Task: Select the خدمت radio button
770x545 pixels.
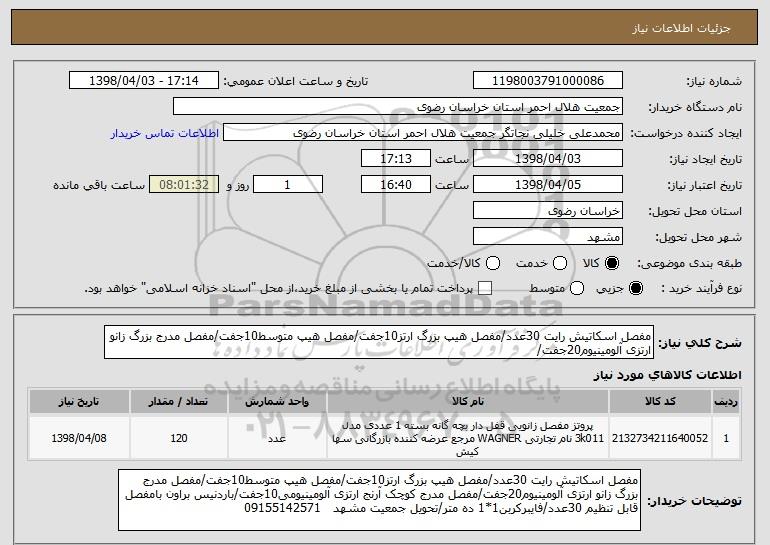Action: 560,263
